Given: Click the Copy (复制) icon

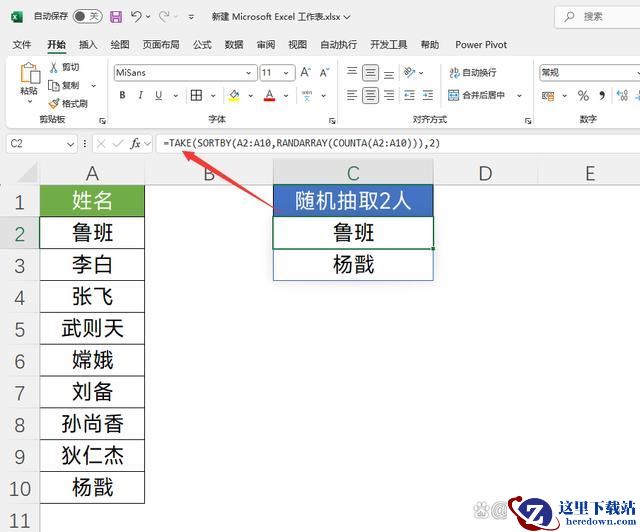Looking at the screenshot, I should coord(54,85).
